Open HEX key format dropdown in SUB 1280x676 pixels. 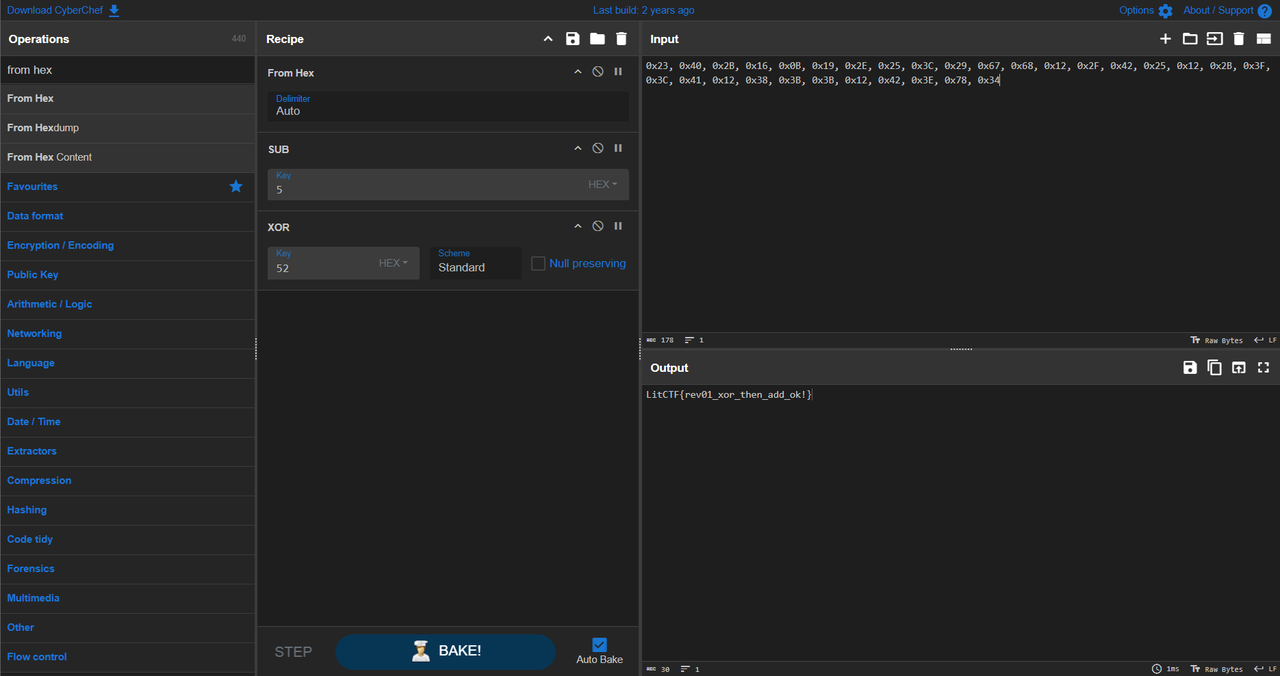pyautogui.click(x=602, y=184)
